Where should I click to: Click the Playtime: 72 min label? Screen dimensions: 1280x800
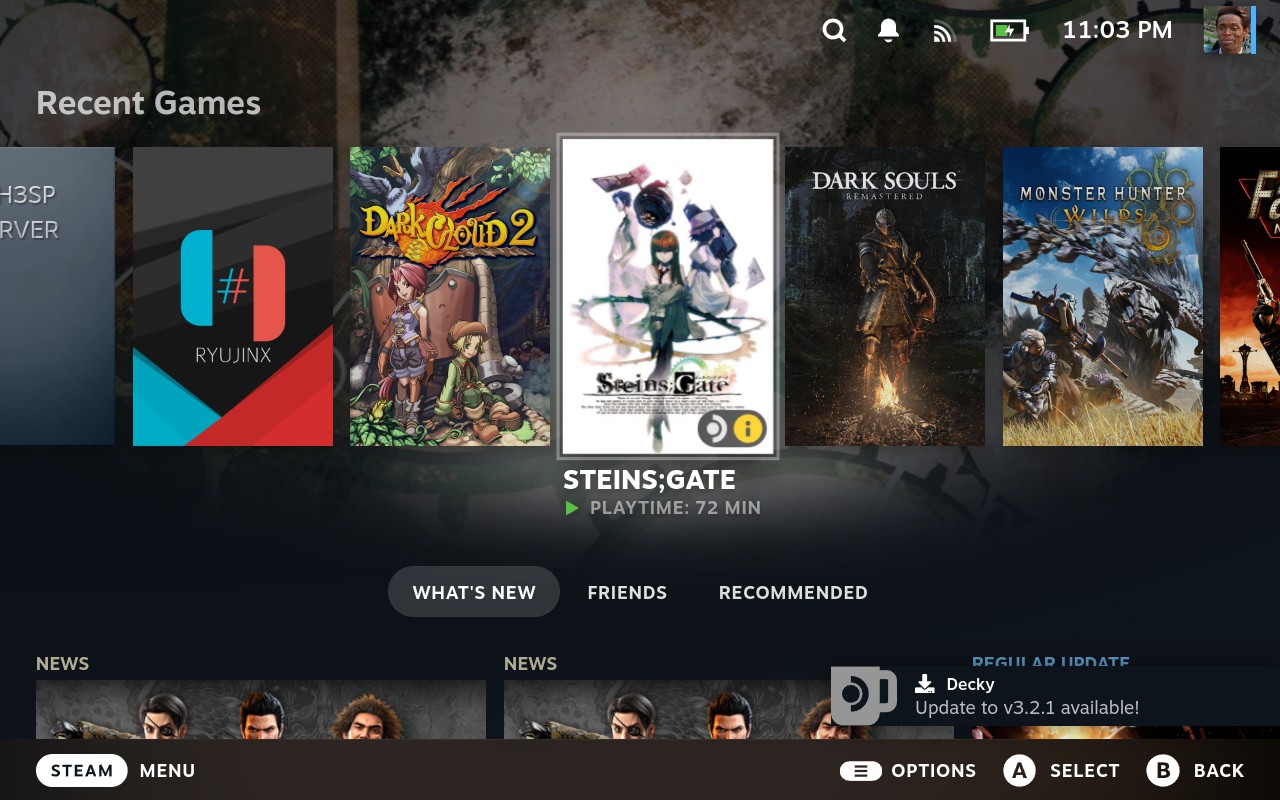coord(675,508)
